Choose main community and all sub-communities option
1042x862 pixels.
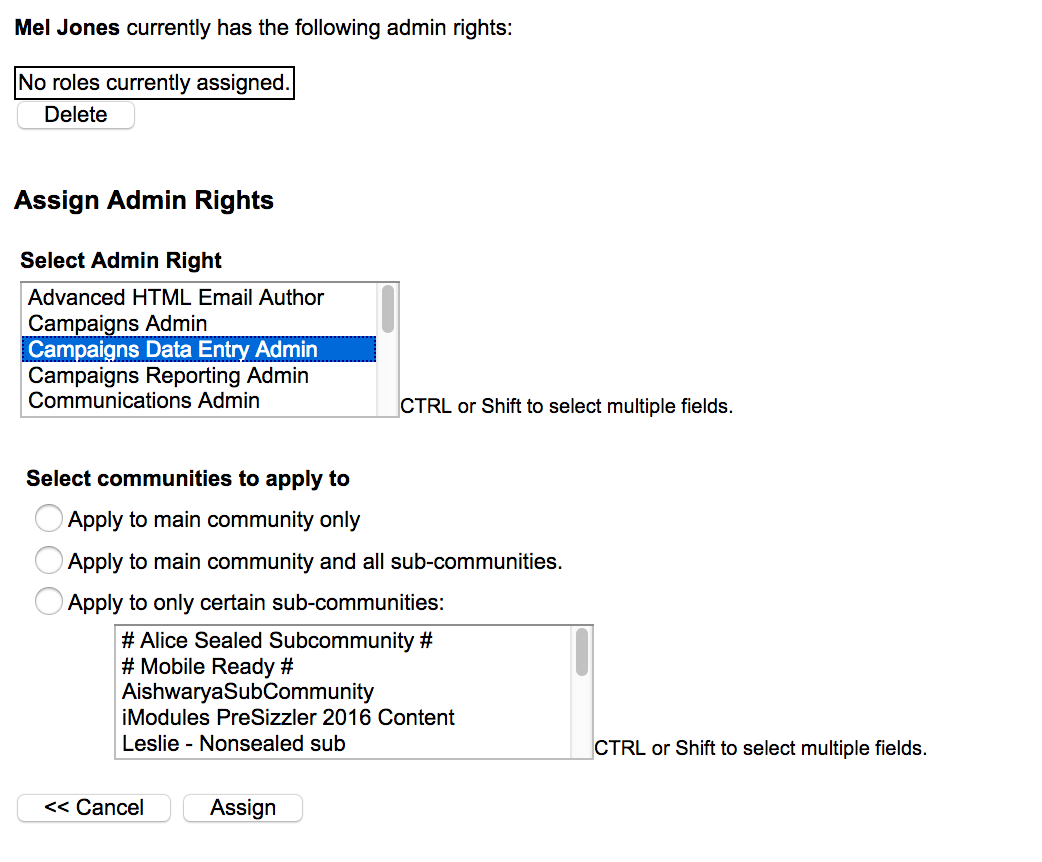click(x=49, y=560)
